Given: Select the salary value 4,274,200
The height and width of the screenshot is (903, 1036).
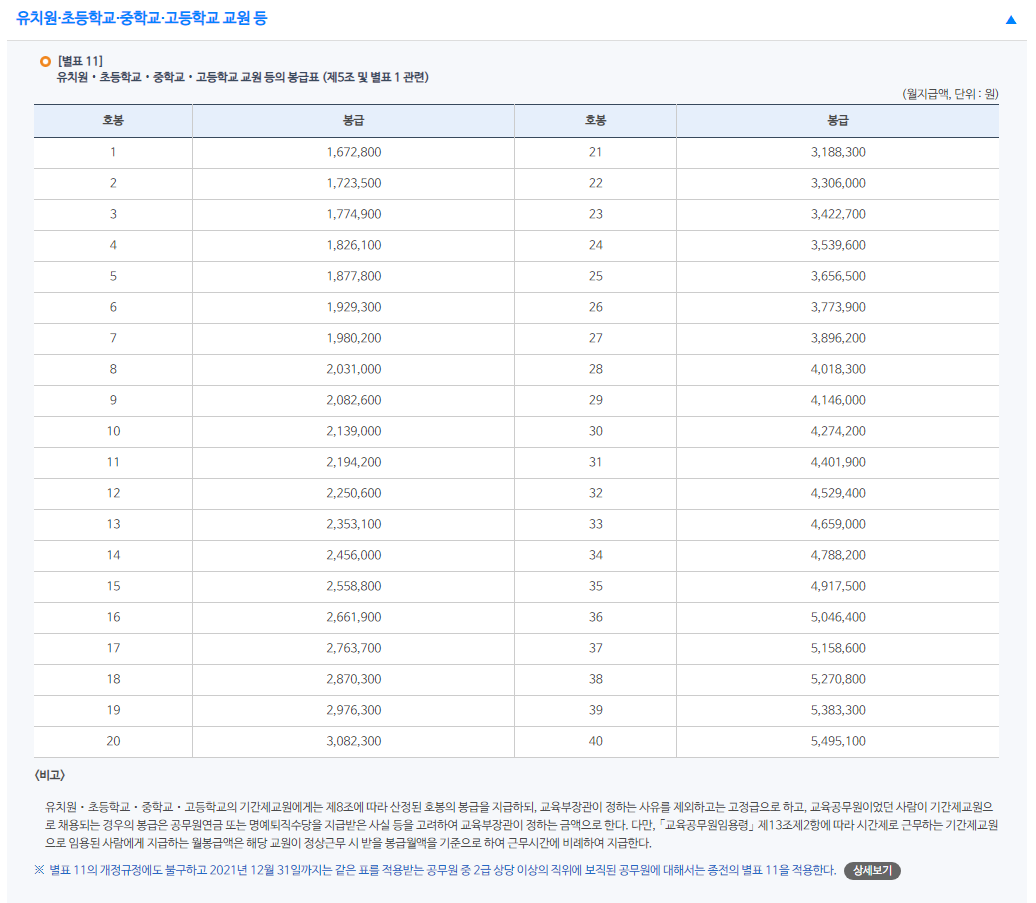Looking at the screenshot, I should click(x=838, y=431).
